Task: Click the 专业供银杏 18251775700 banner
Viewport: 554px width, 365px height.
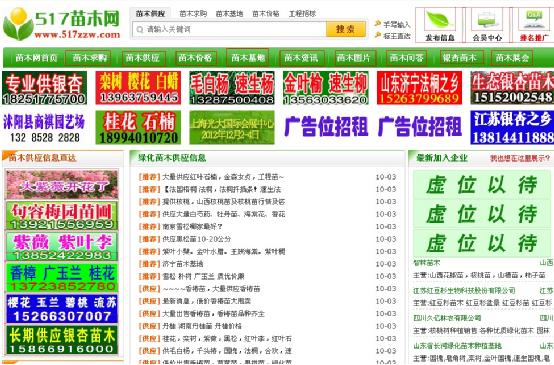Action: (44, 88)
